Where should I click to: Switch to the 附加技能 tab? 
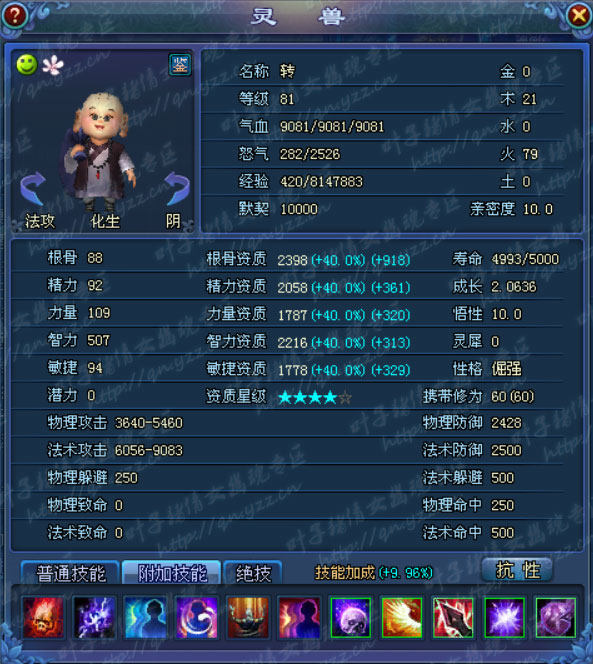click(x=172, y=573)
